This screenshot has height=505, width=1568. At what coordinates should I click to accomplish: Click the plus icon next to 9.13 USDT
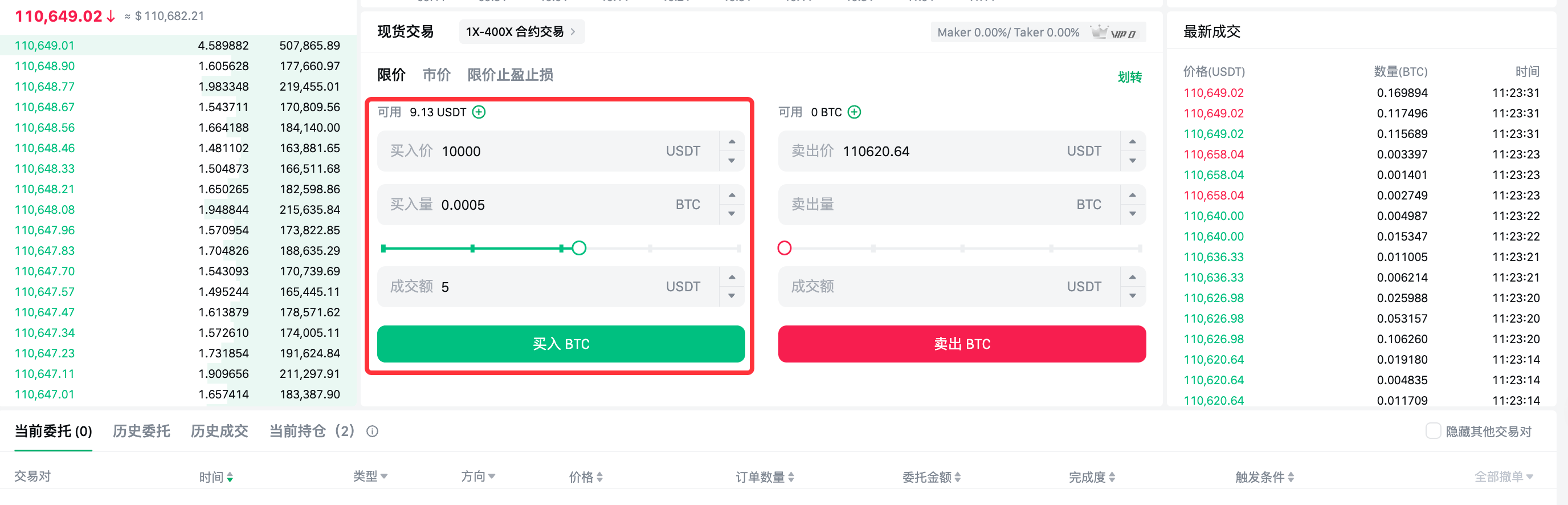479,112
